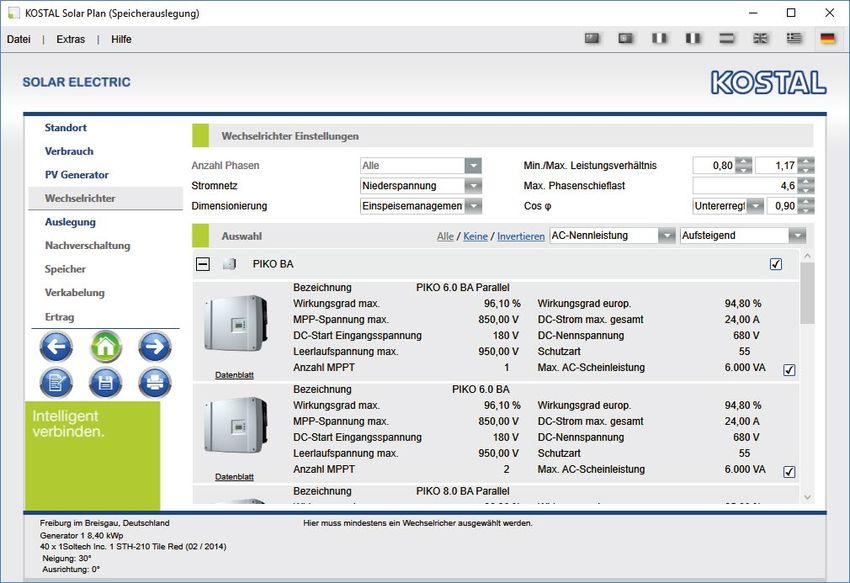Click the KOSTAL Solar Plan title bar icon
Screen dimensions: 850x583
point(14,13)
